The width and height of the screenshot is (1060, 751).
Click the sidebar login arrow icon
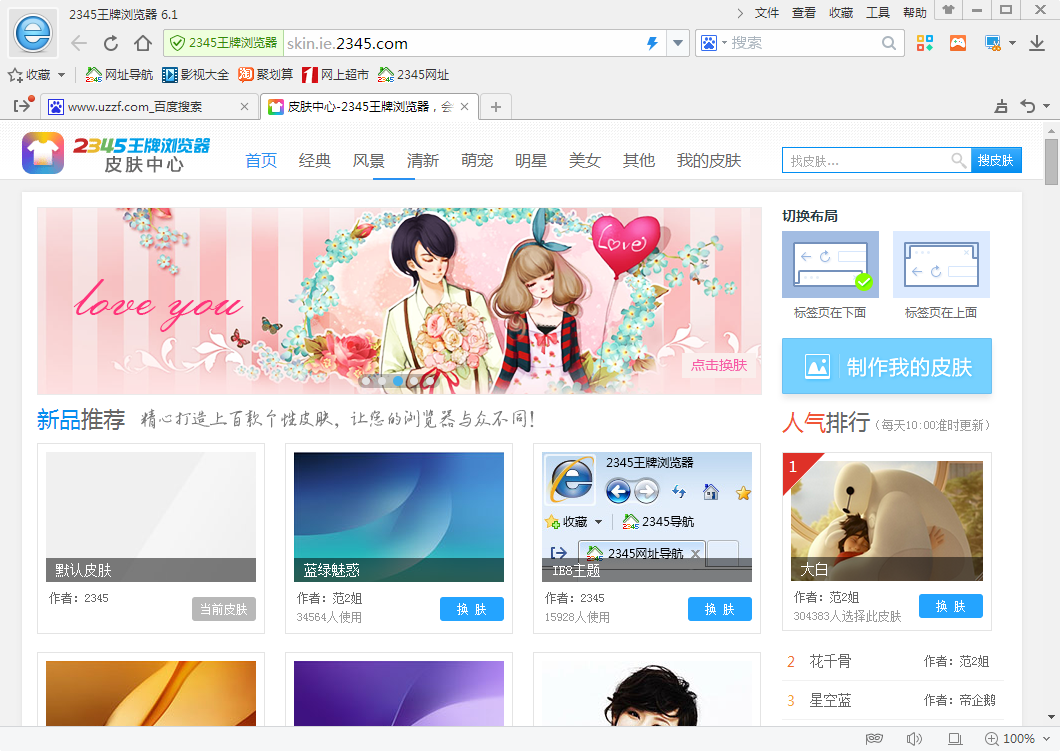tap(22, 105)
